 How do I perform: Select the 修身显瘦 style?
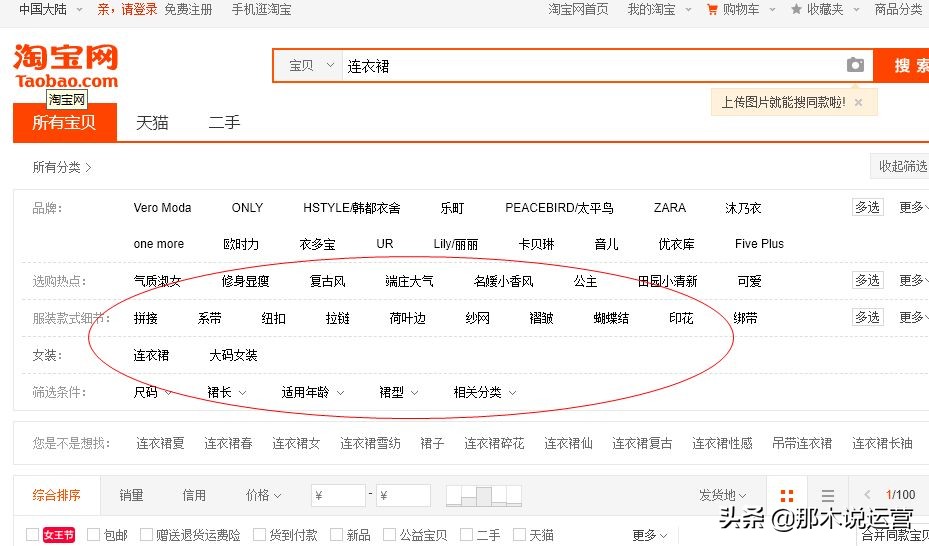245,281
